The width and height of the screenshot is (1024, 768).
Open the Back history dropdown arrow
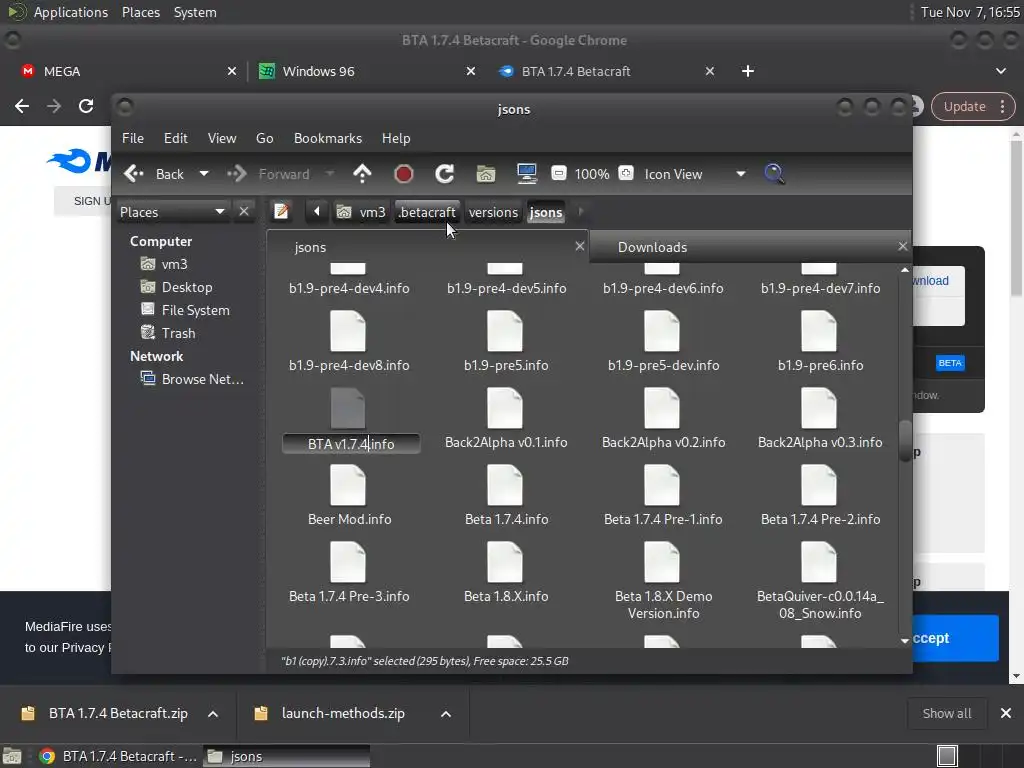[x=204, y=174]
